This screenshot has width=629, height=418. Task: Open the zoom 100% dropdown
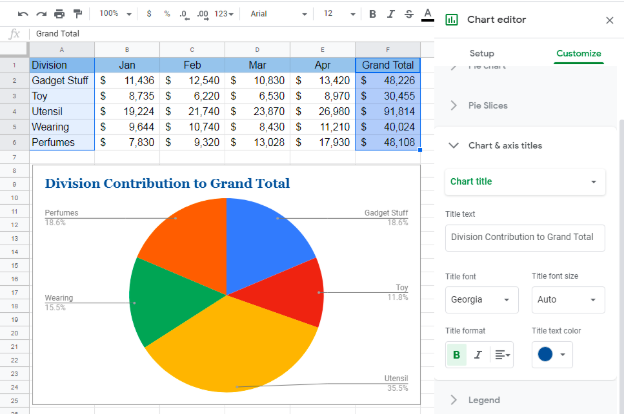coord(116,14)
